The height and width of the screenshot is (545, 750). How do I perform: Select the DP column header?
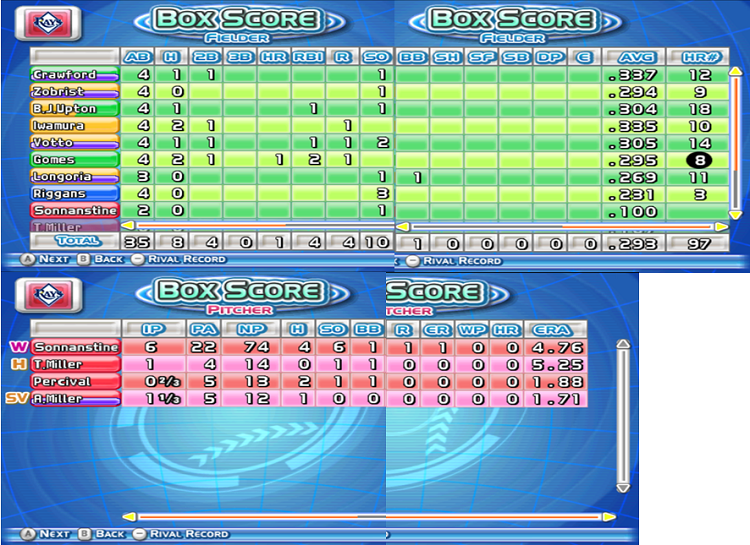[550, 57]
